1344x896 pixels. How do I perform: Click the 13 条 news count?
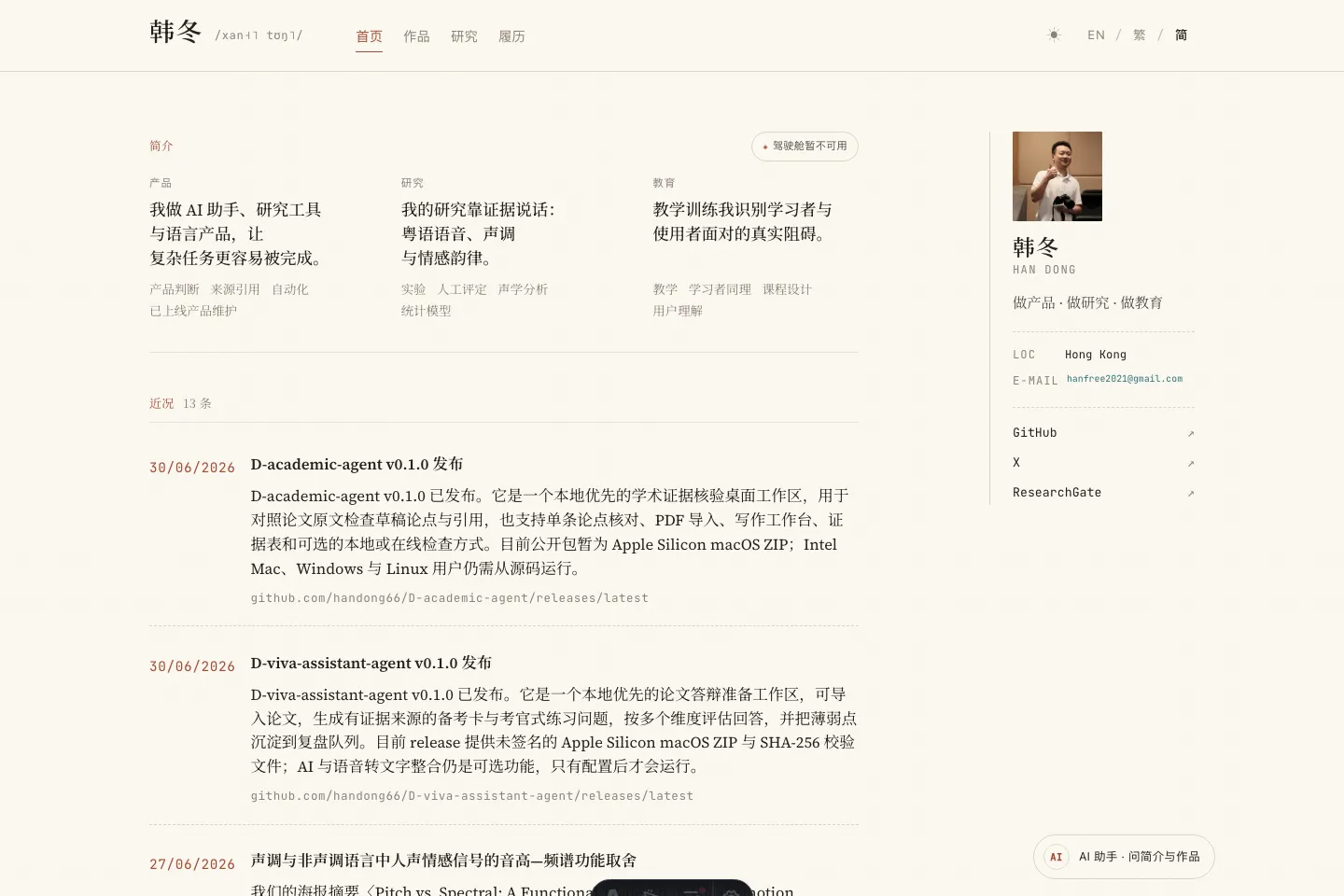point(197,403)
